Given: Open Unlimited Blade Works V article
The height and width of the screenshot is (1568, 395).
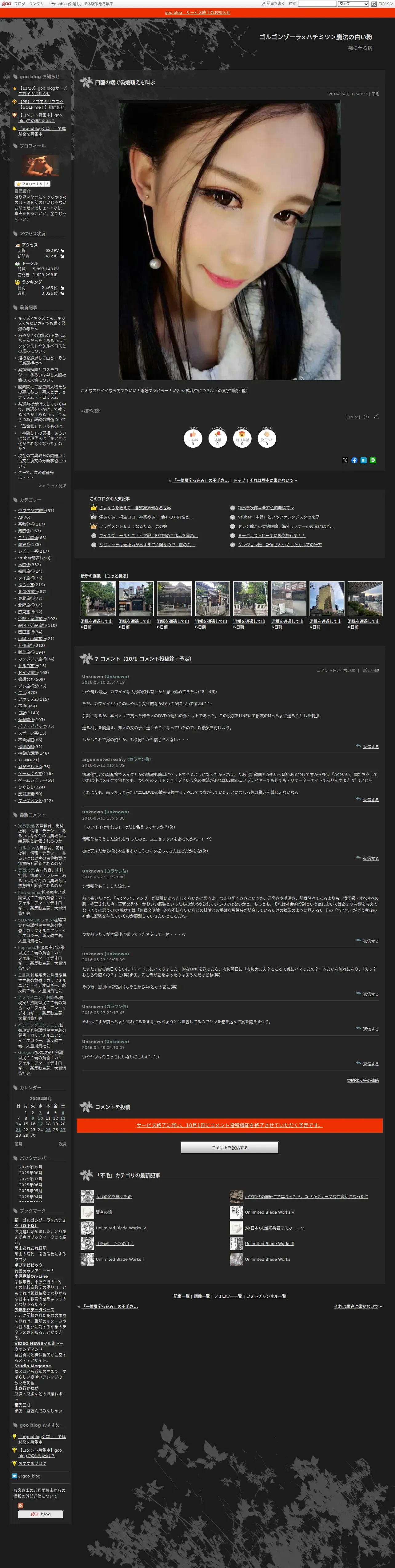Looking at the screenshot, I should pos(269,1212).
